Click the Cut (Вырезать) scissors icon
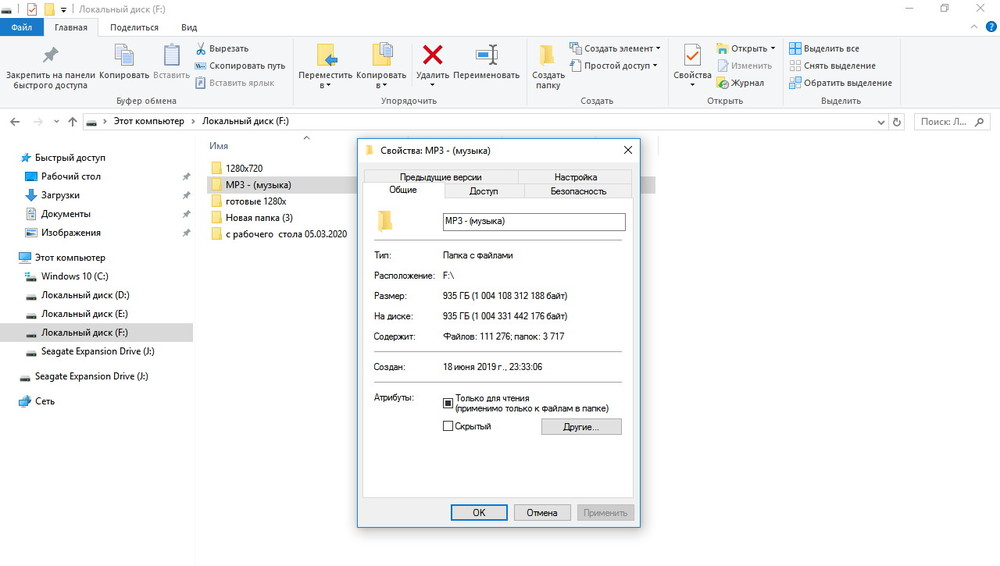 click(x=201, y=48)
